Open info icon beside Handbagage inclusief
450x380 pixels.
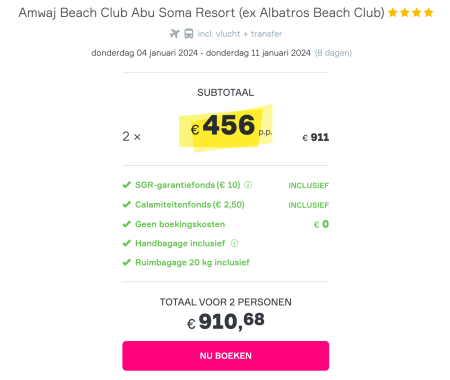234,243
